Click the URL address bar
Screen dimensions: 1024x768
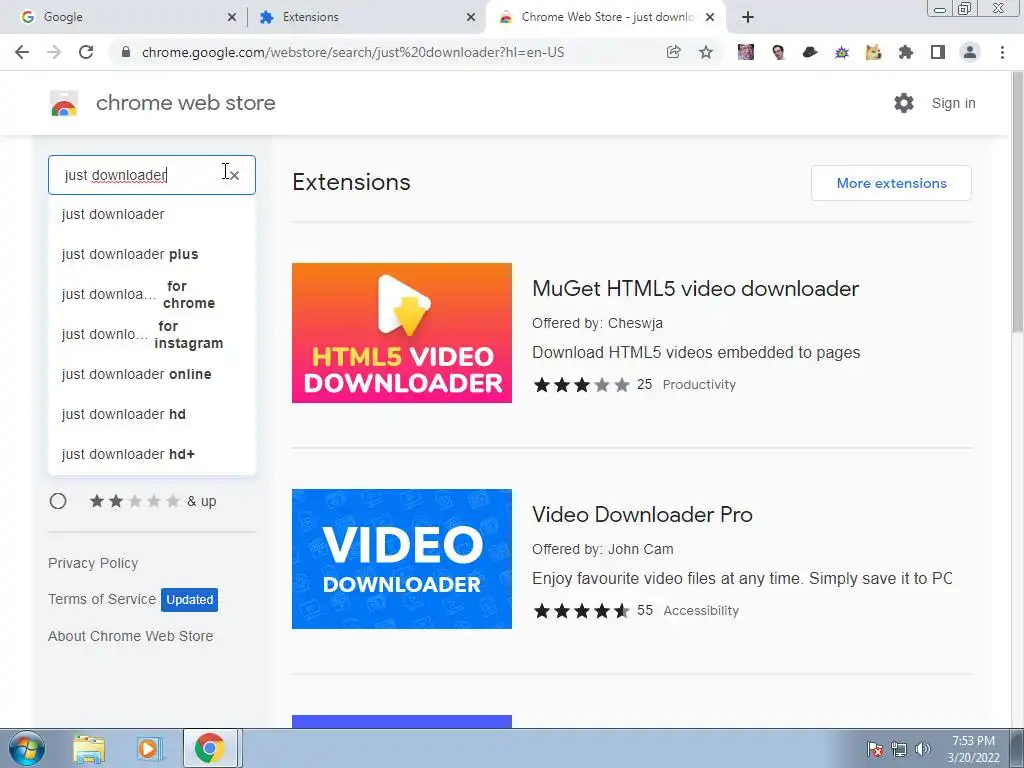353,52
